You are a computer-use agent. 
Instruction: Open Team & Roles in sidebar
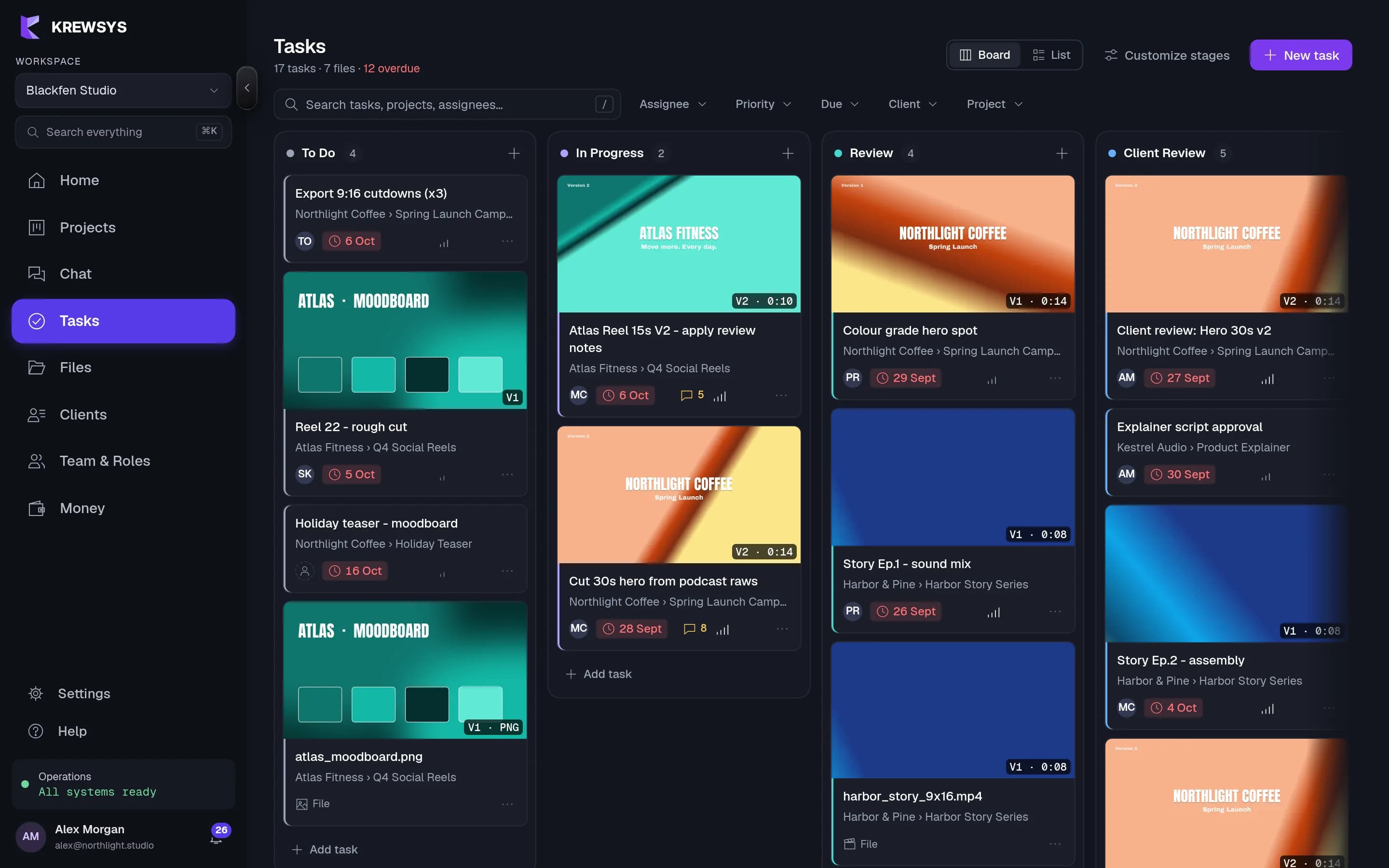click(123, 461)
